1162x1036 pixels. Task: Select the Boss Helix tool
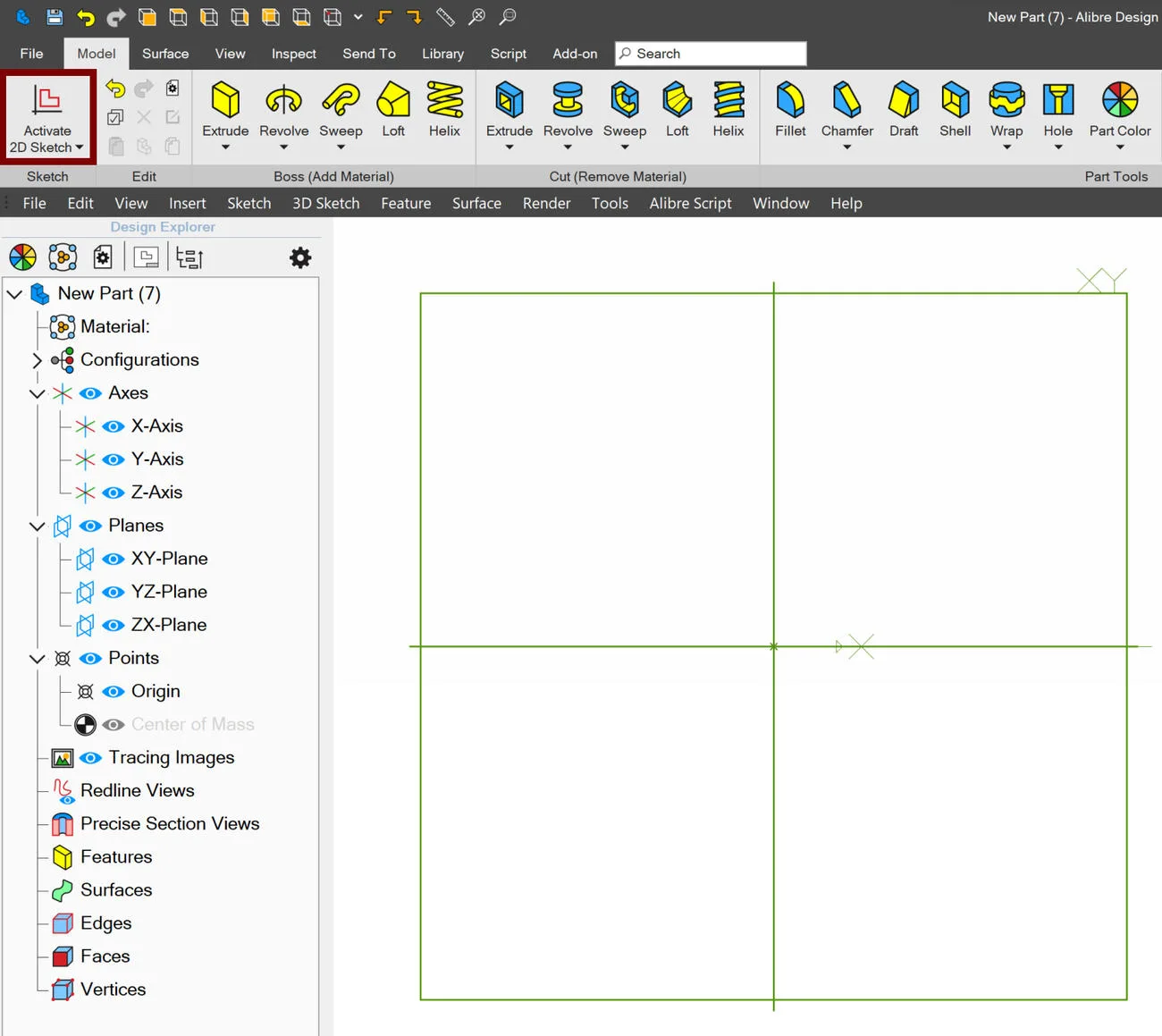(x=444, y=100)
